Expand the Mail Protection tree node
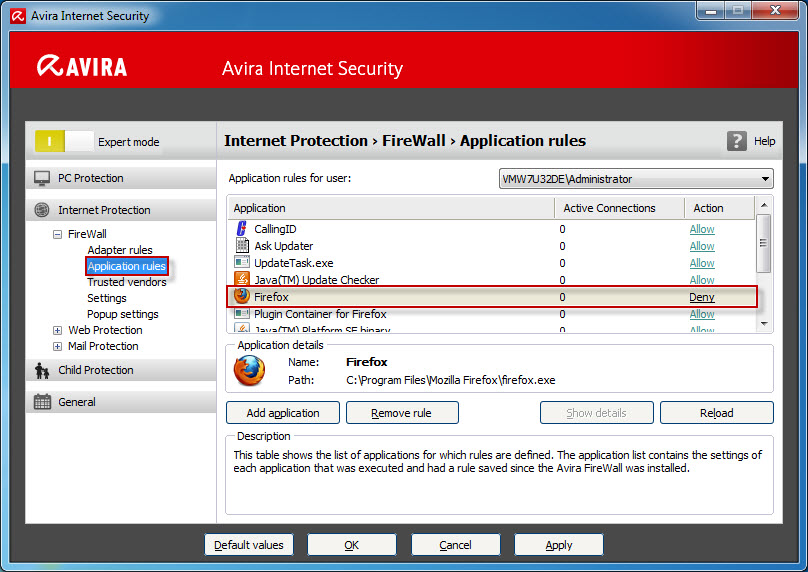 click(57, 346)
